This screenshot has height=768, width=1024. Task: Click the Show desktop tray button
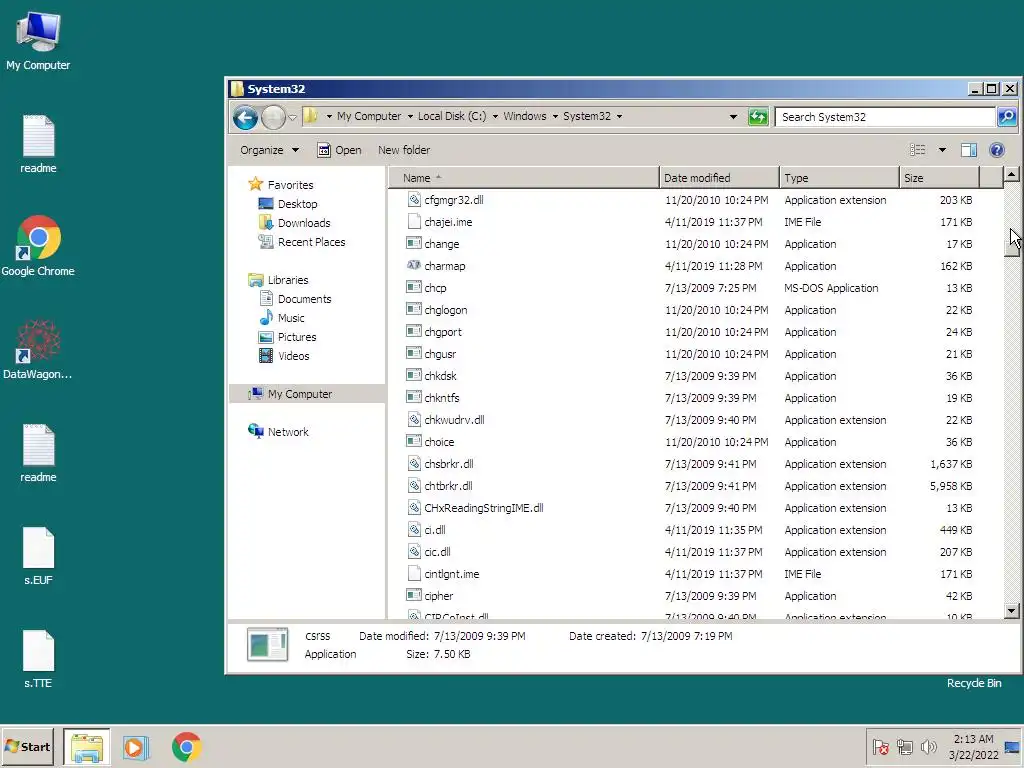[x=1013, y=747]
